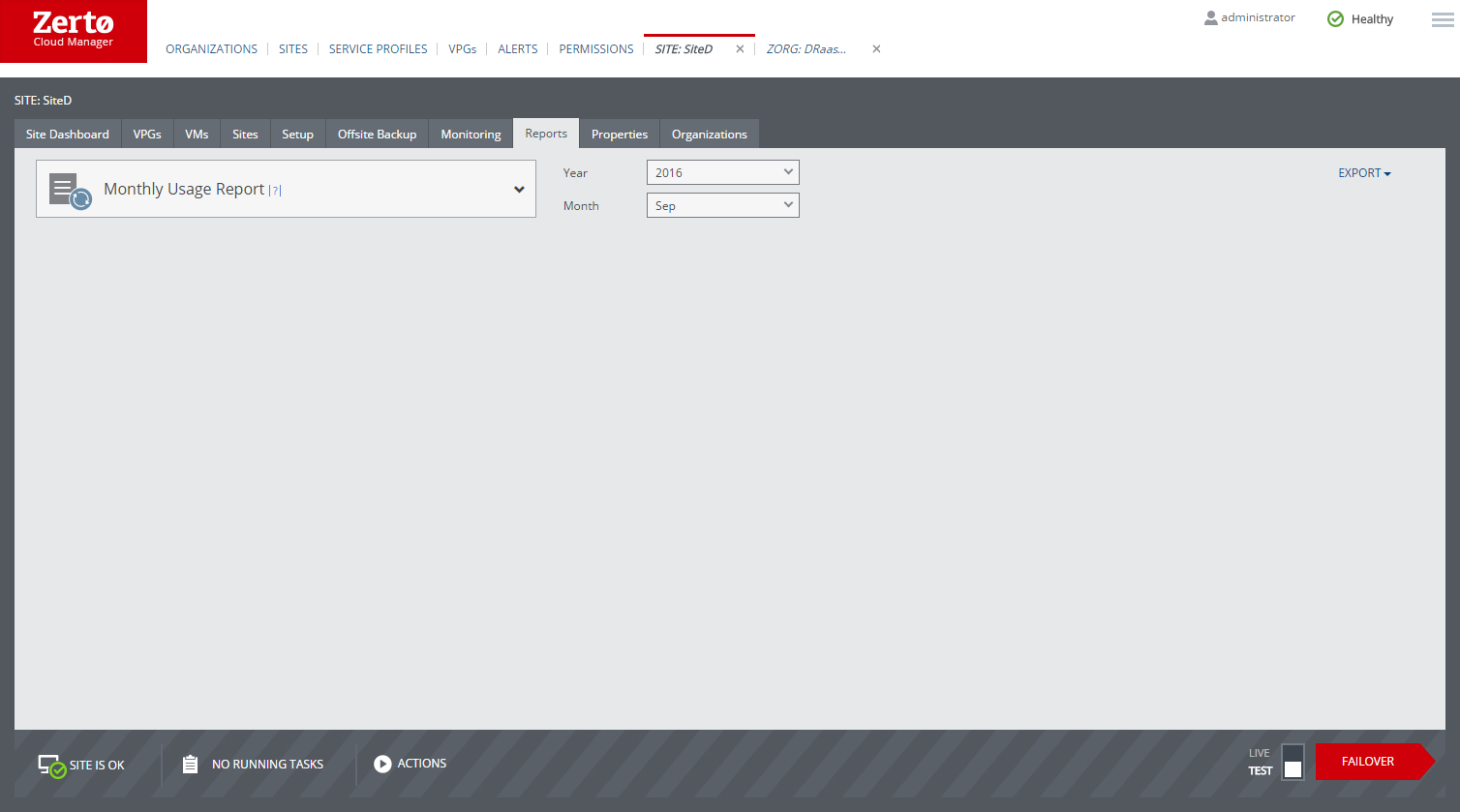
Task: Switch to the VMs tab
Action: coord(197,134)
